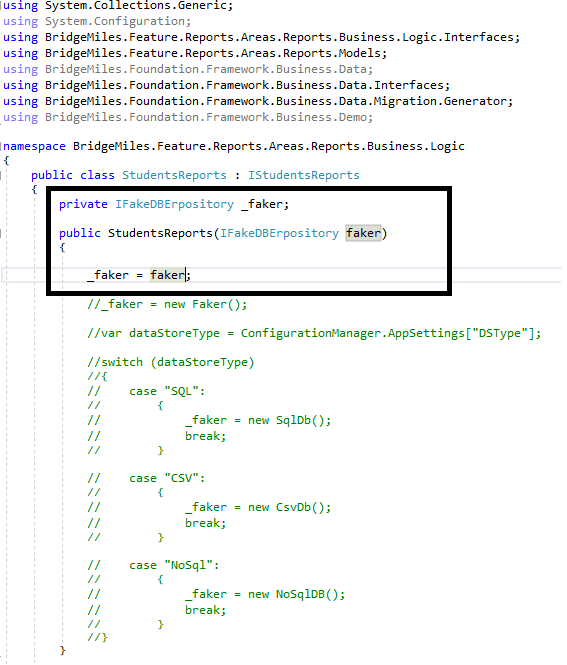The height and width of the screenshot is (665, 567).
Task: Click IFakeDBErpository type in constructor parameter
Action: point(279,233)
